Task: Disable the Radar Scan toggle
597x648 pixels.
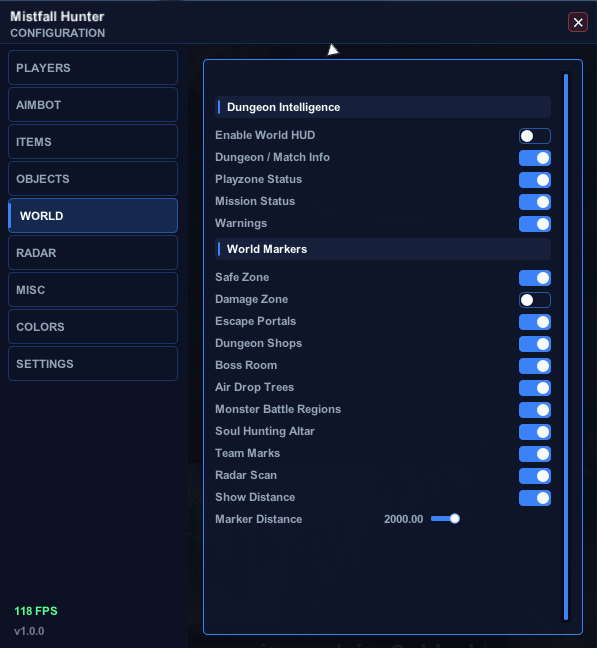Action: (535, 476)
